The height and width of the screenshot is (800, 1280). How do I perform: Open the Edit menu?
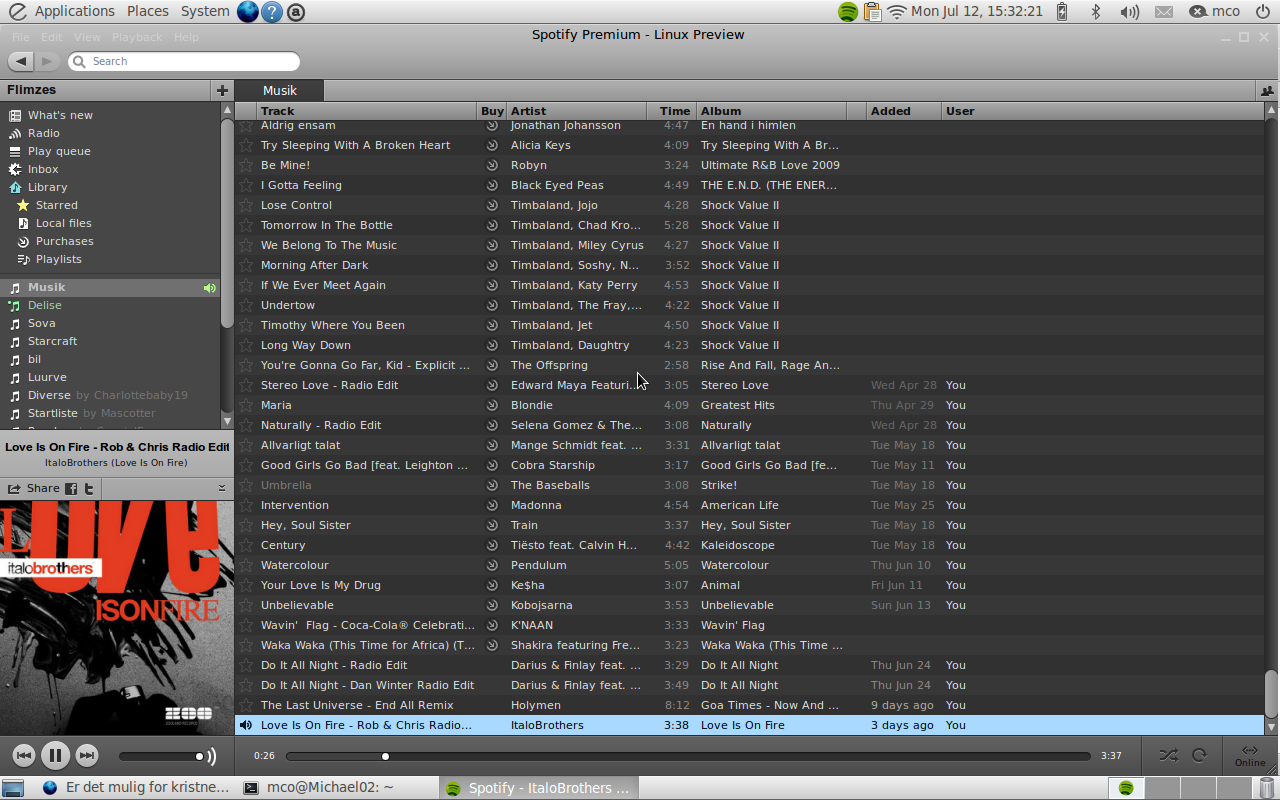(52, 37)
